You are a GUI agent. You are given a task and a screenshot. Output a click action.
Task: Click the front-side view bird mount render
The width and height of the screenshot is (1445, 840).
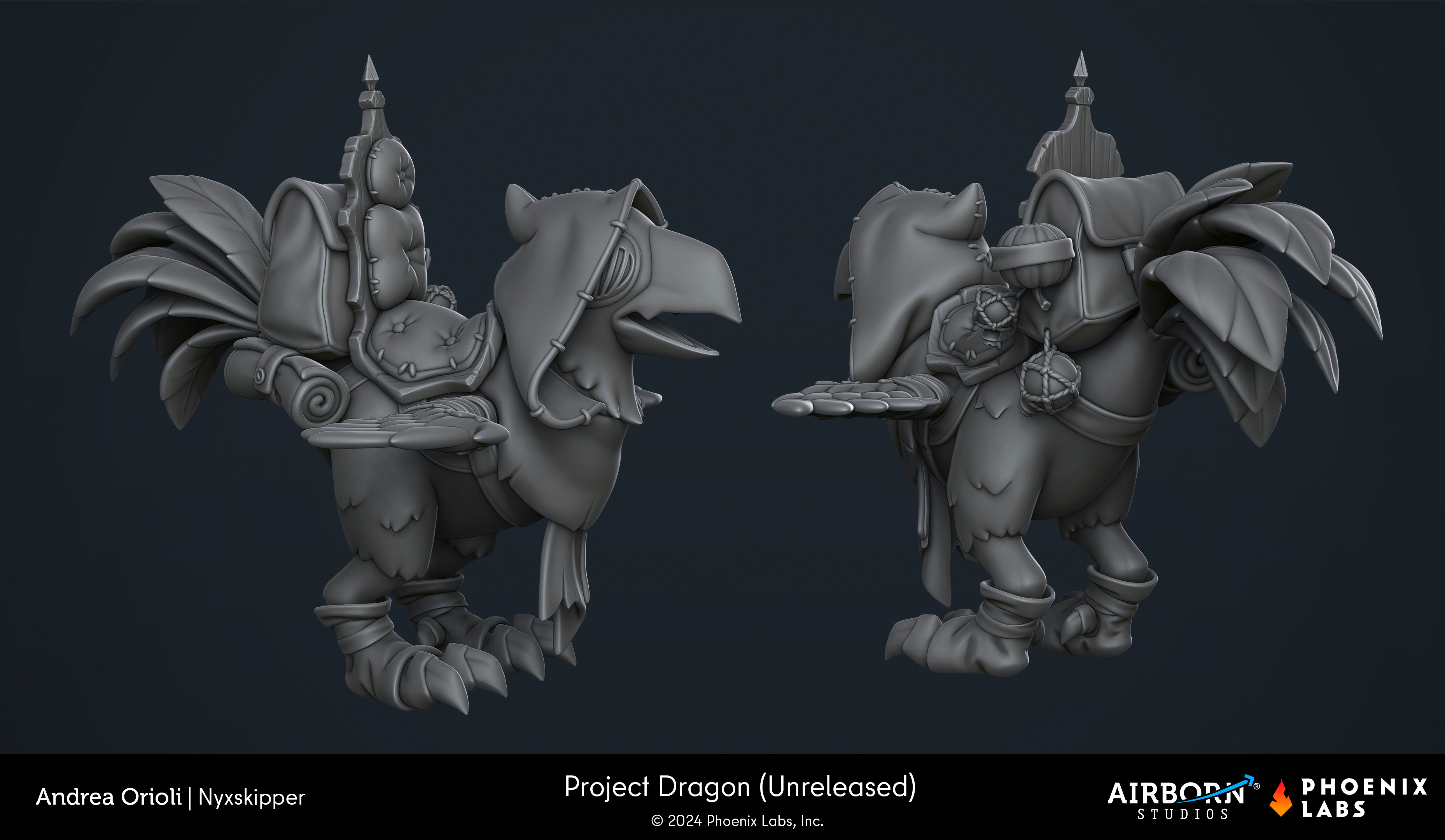pyautogui.click(x=406, y=384)
